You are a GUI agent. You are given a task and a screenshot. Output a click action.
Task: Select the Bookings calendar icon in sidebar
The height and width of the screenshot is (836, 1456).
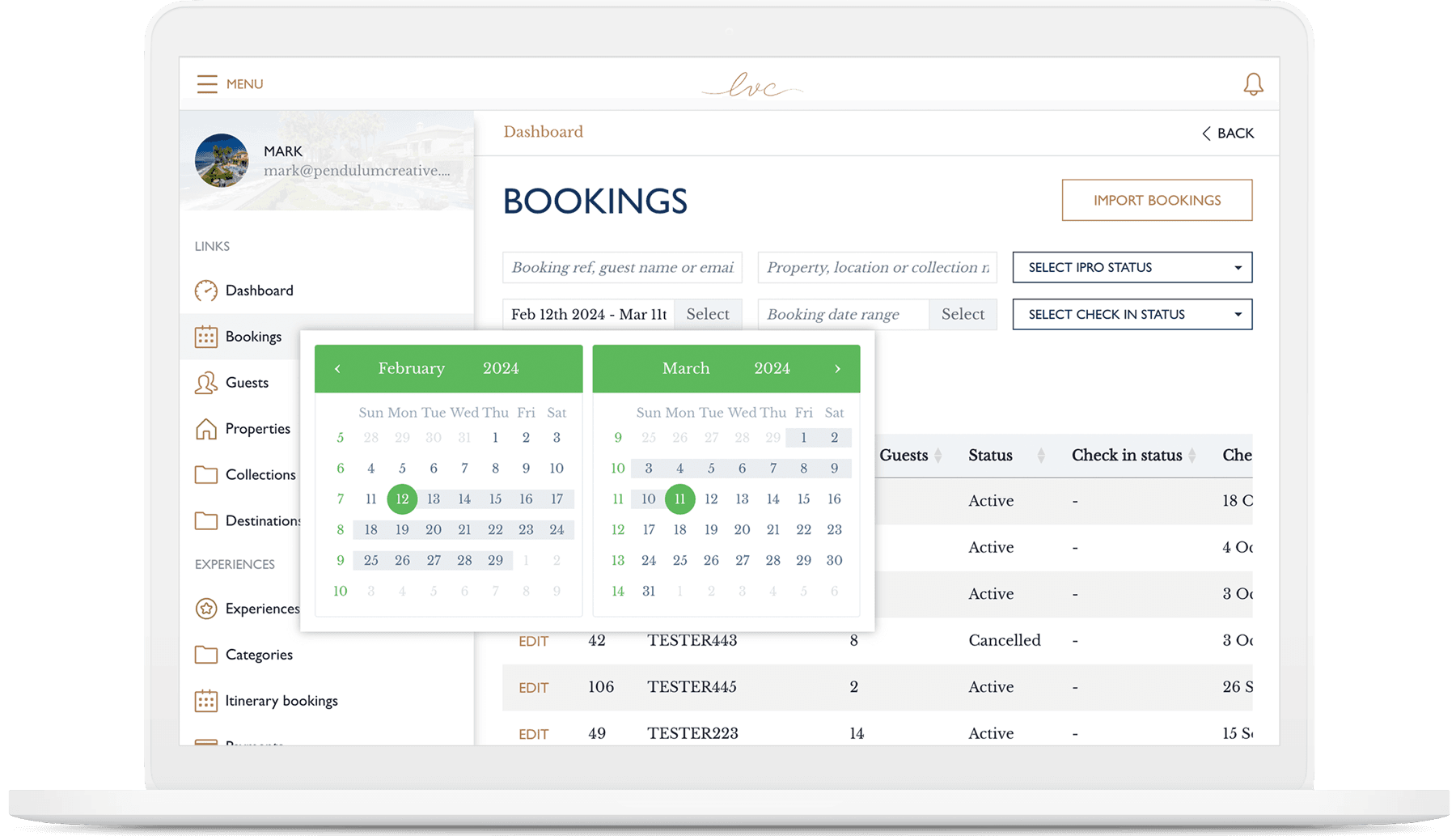(207, 337)
